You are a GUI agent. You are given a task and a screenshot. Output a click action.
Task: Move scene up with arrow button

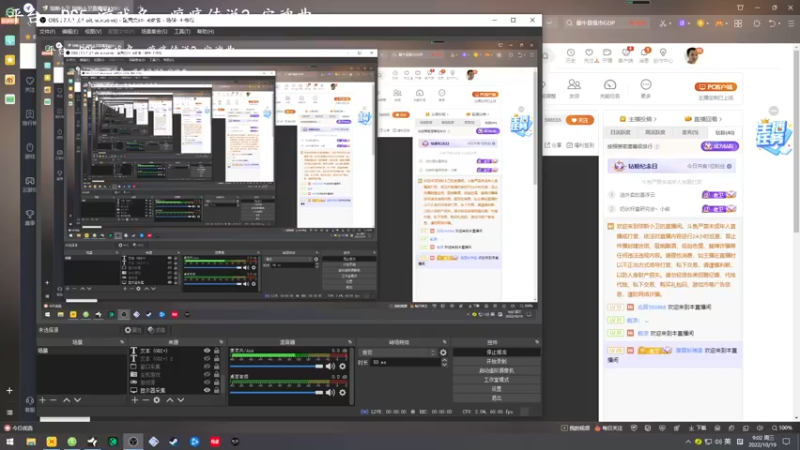coord(66,400)
